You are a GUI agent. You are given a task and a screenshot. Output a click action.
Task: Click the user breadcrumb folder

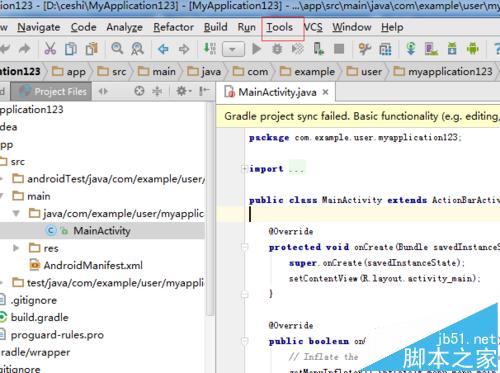364,72
